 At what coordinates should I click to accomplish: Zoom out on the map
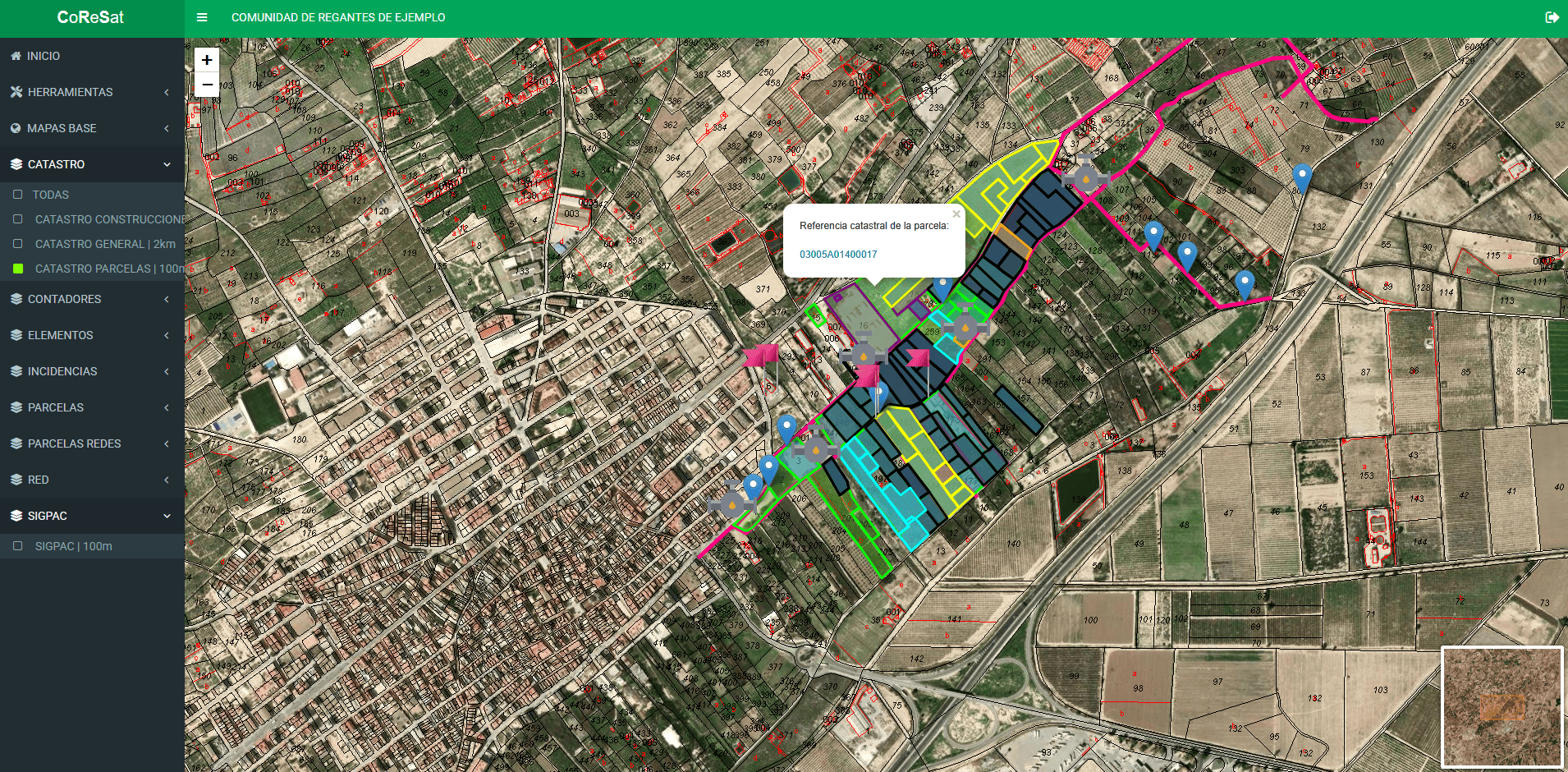click(x=207, y=85)
